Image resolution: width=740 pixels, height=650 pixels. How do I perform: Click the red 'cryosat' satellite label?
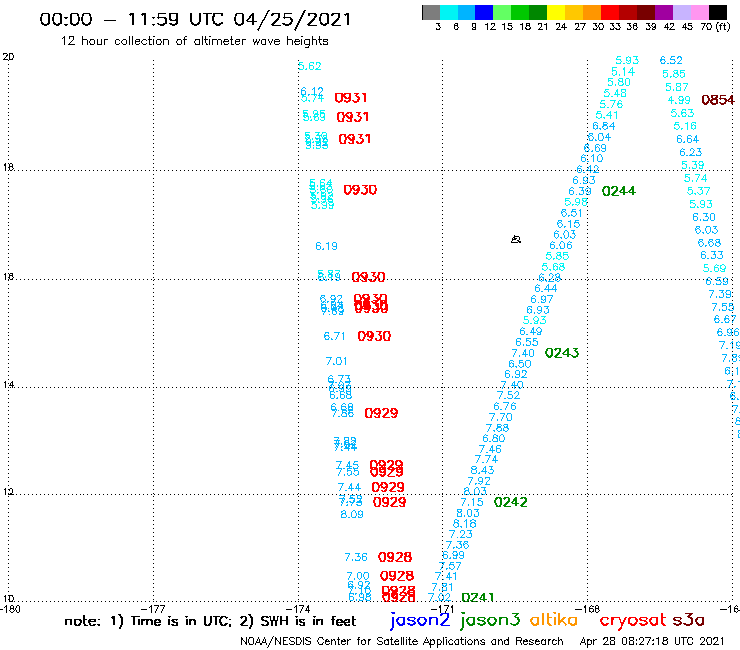(x=633, y=620)
